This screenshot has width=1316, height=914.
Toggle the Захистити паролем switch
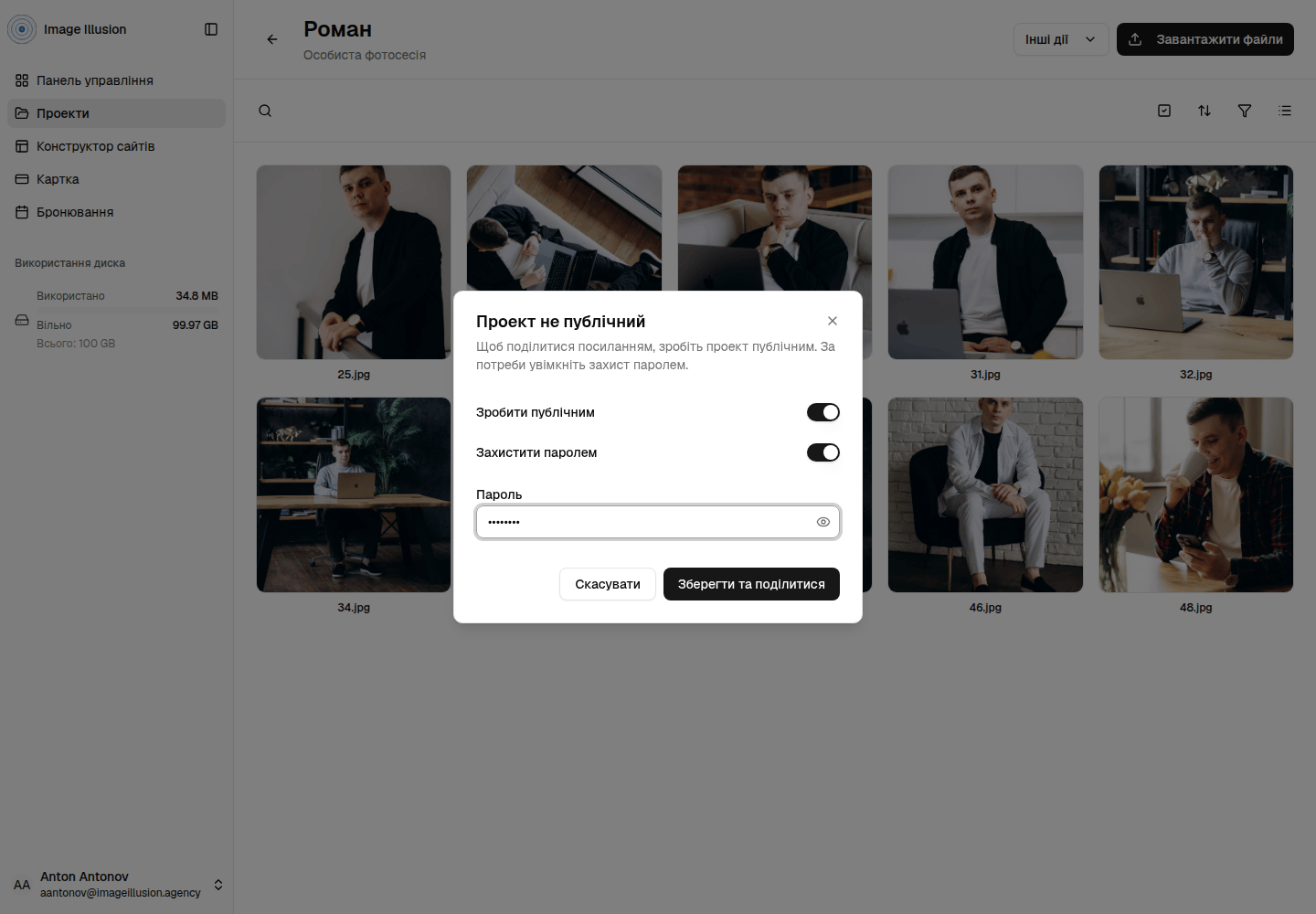(x=823, y=452)
